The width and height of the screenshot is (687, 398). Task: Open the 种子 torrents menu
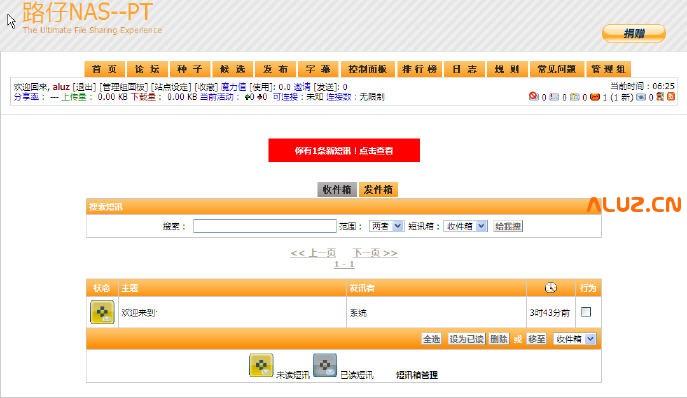[190, 69]
